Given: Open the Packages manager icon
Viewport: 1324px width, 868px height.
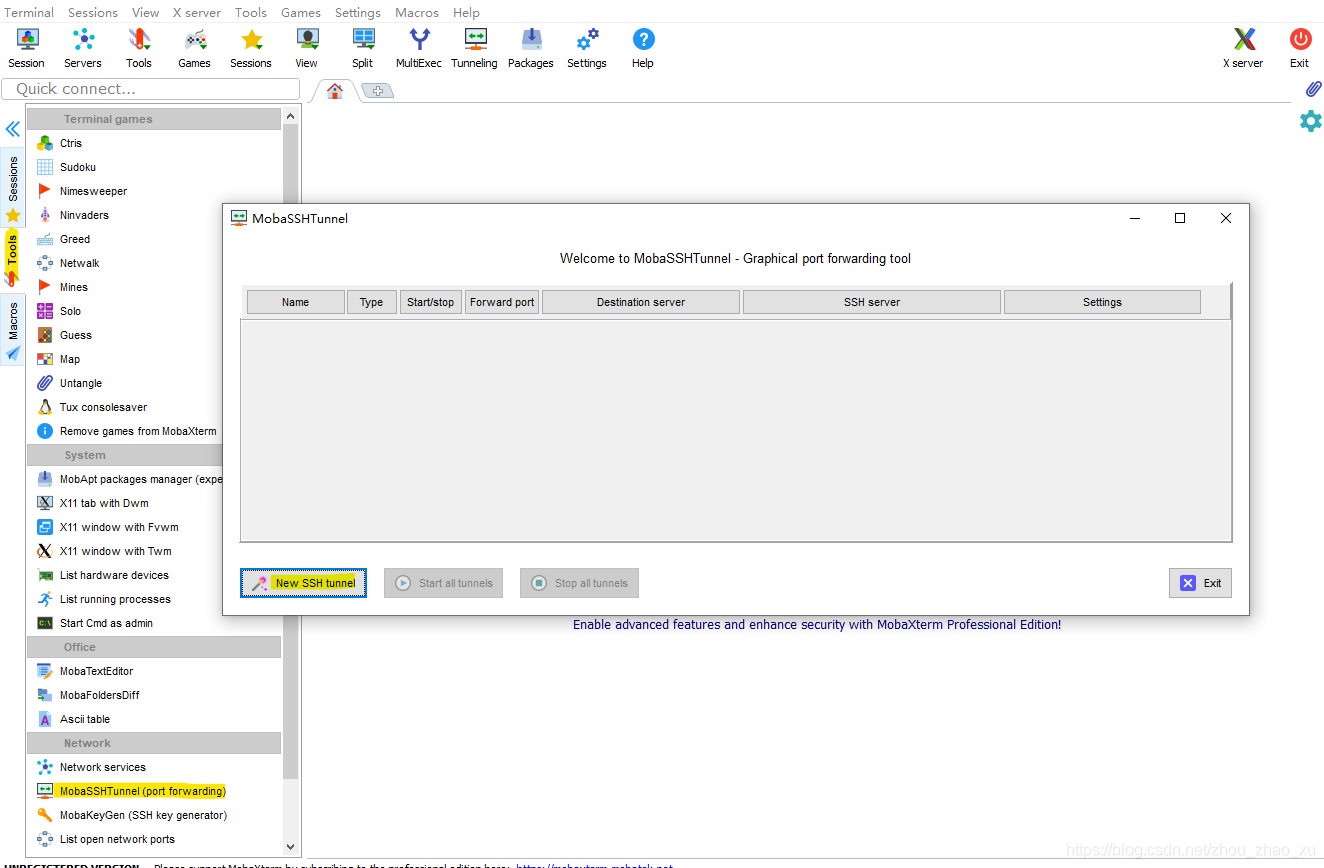Looking at the screenshot, I should pos(530,45).
